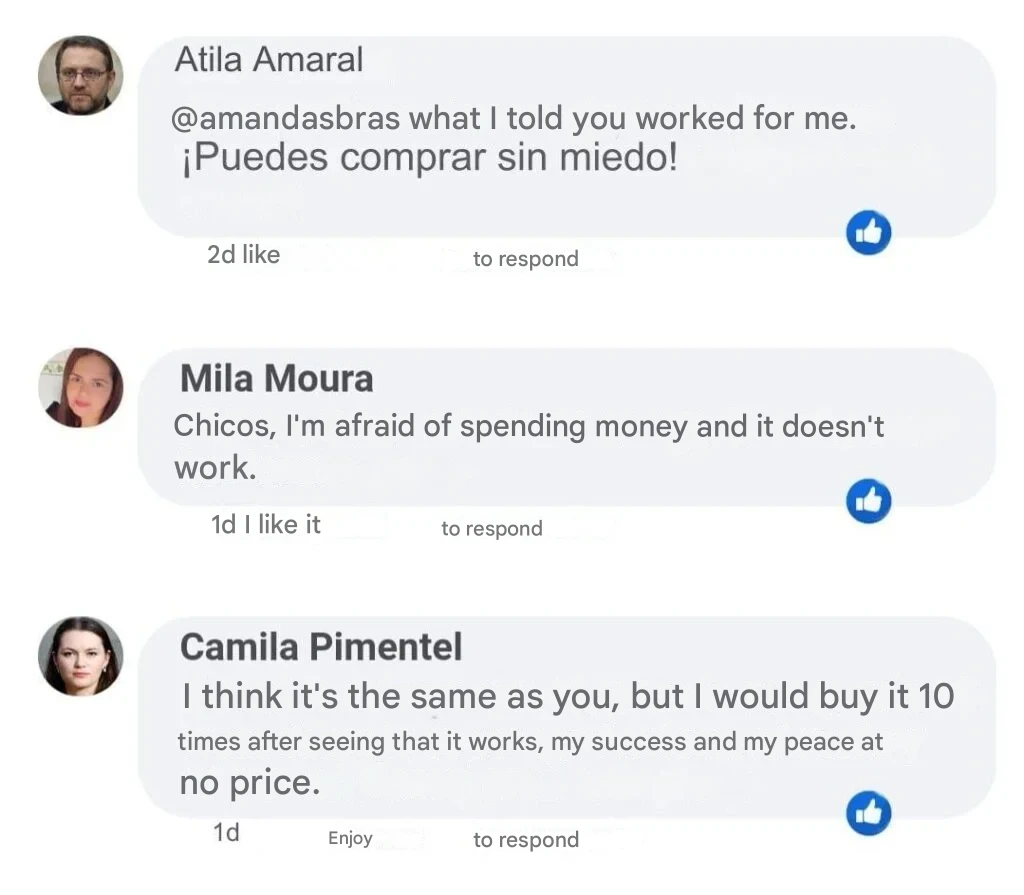1024x895 pixels.
Task: Open the Atila Amaral name link
Action: point(268,60)
